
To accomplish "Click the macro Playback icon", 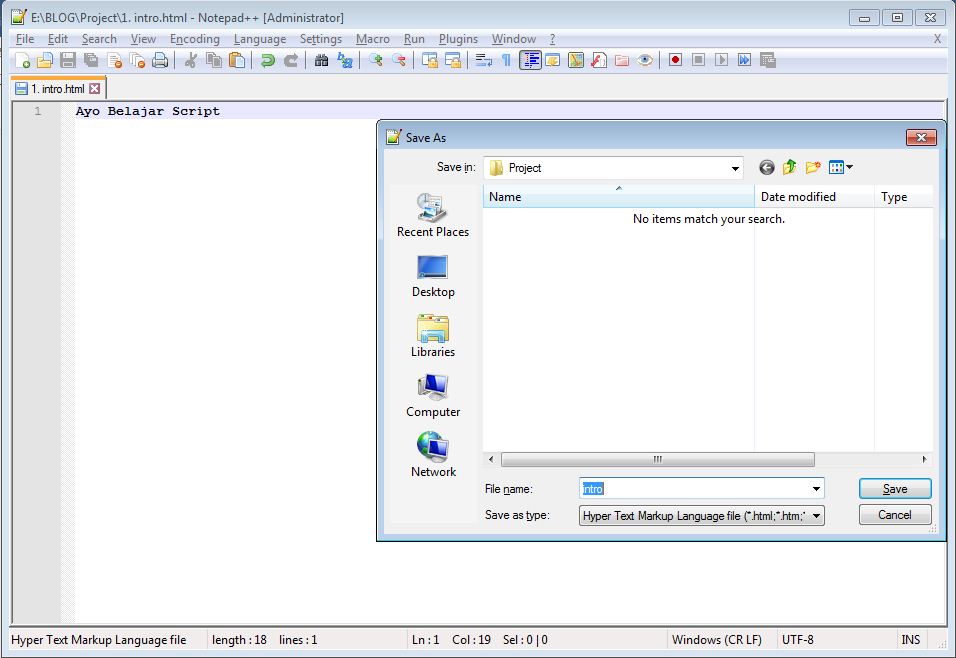I will point(721,60).
